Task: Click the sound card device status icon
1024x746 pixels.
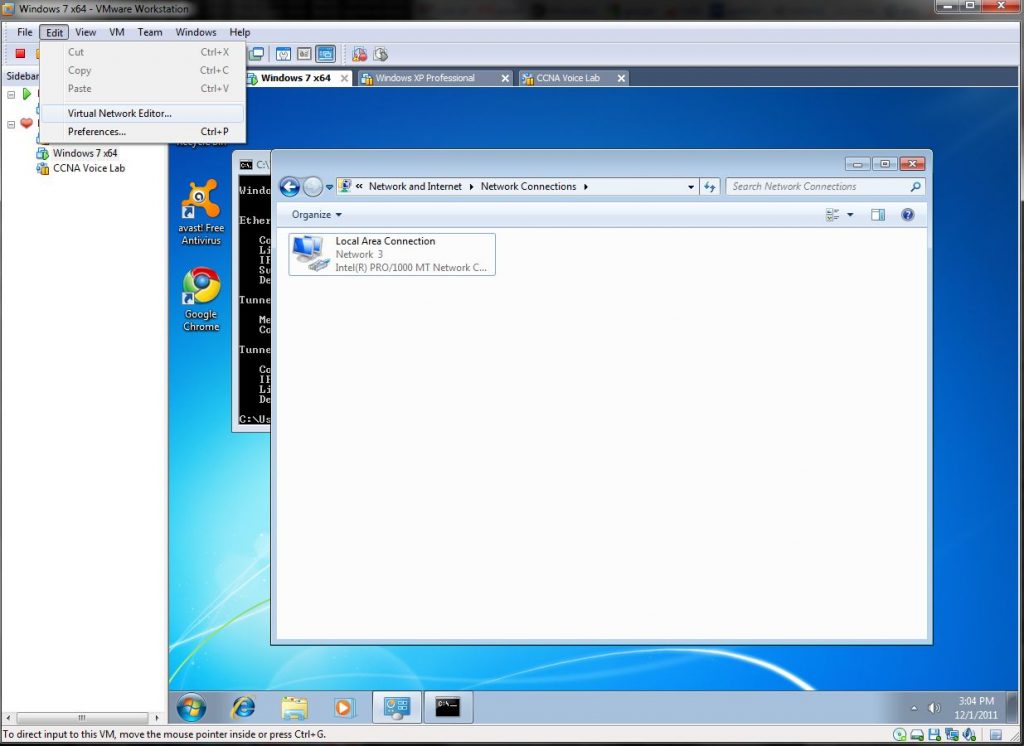Action: coord(969,735)
